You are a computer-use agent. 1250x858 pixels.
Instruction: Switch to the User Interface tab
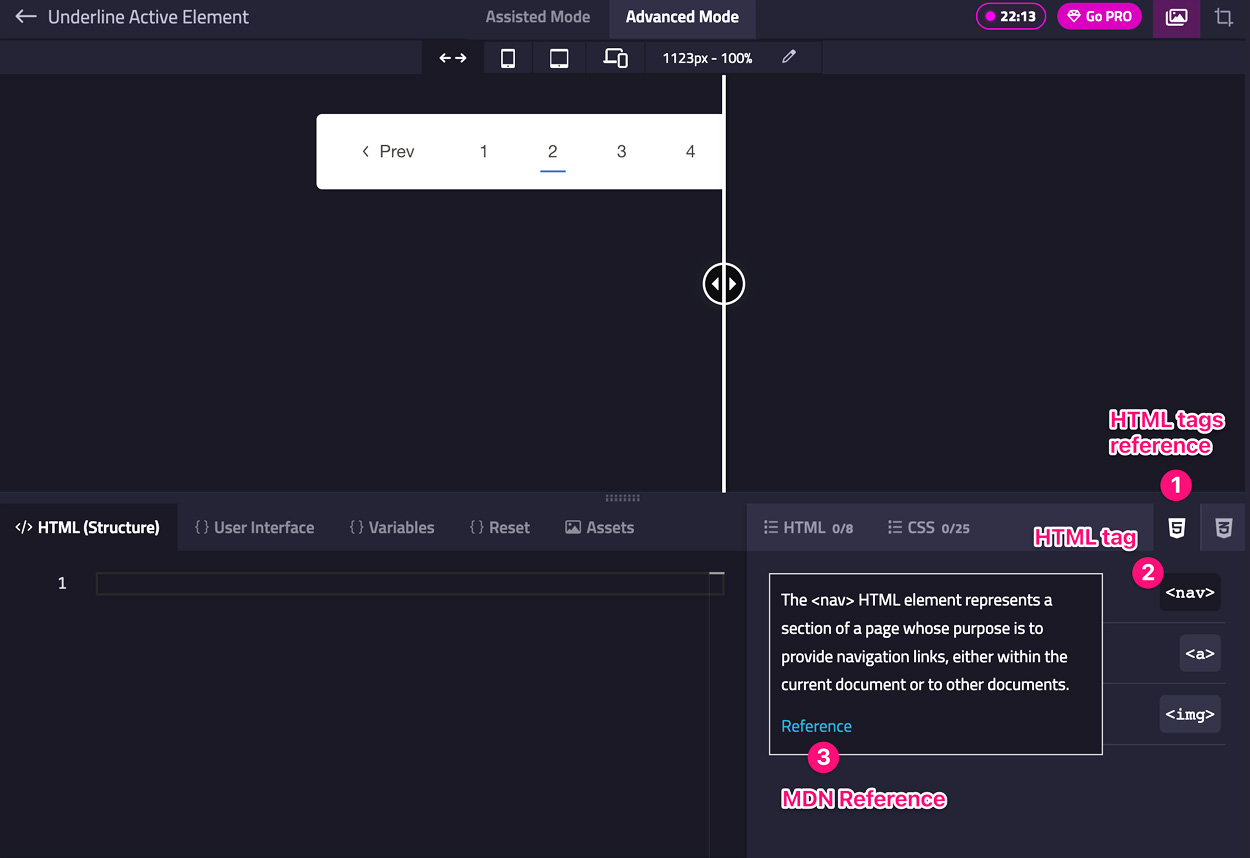[x=254, y=527]
